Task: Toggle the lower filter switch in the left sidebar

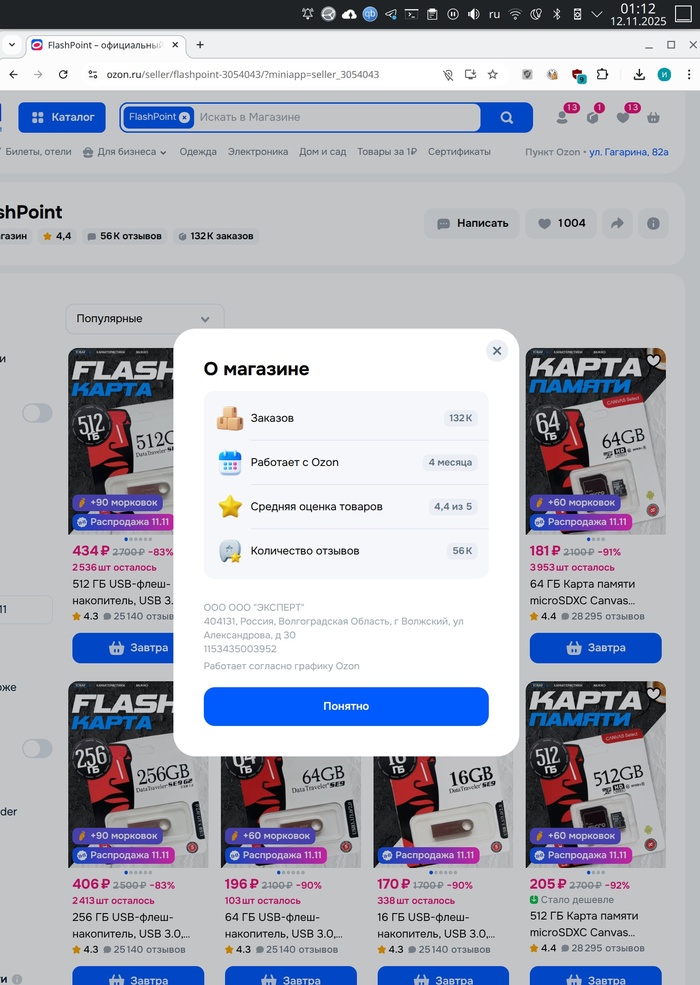Action: tap(37, 748)
